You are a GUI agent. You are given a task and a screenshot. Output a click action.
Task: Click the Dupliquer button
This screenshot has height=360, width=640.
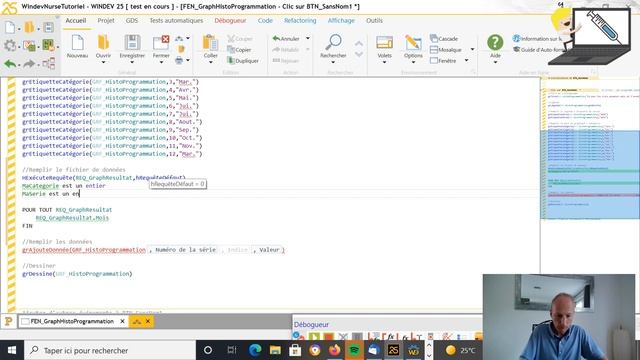coord(243,60)
